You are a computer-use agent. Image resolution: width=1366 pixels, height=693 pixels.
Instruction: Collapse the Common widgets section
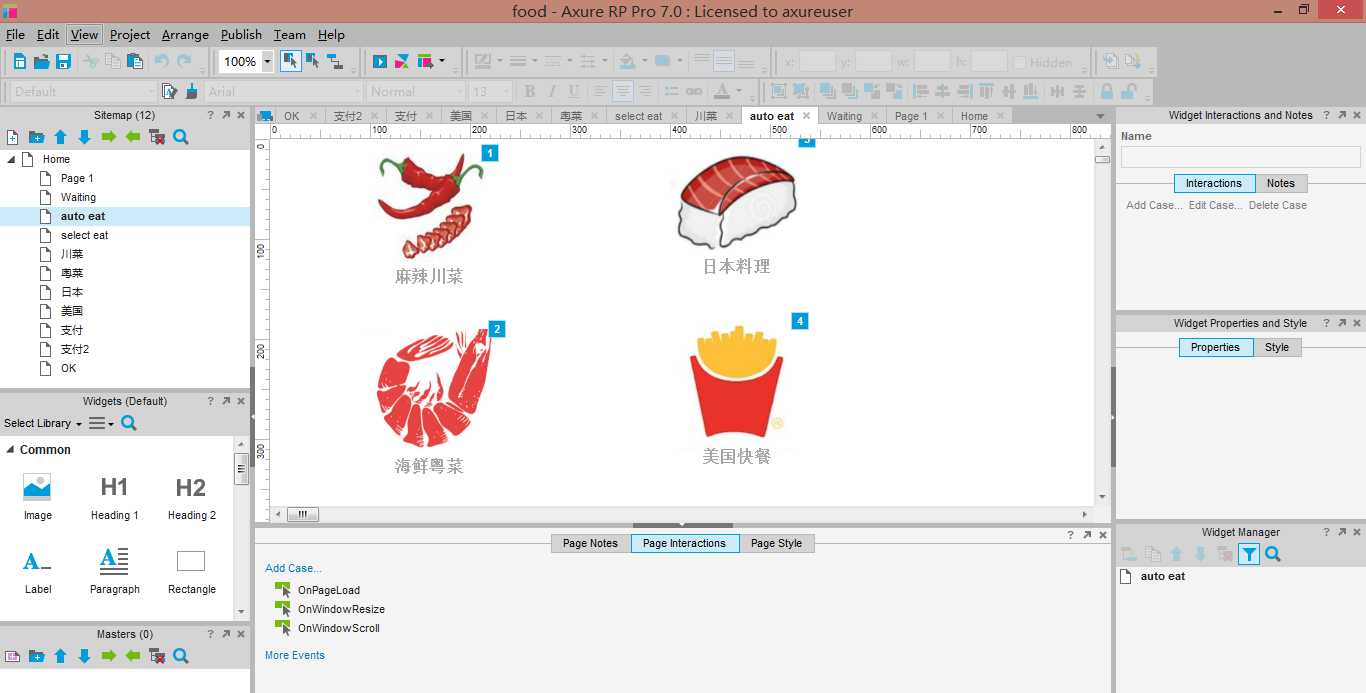(10, 450)
